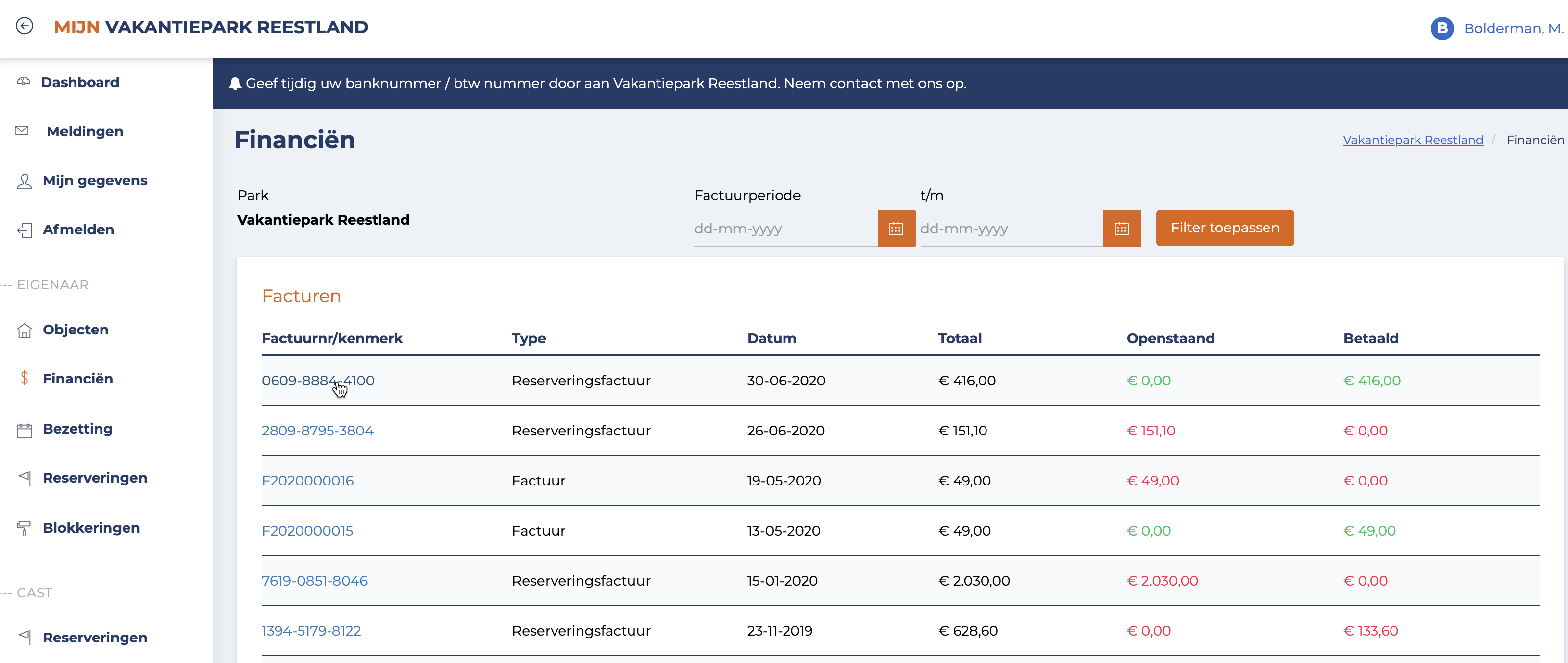Open the t/m end date calendar picker
Image resolution: width=1568 pixels, height=663 pixels.
(1121, 229)
